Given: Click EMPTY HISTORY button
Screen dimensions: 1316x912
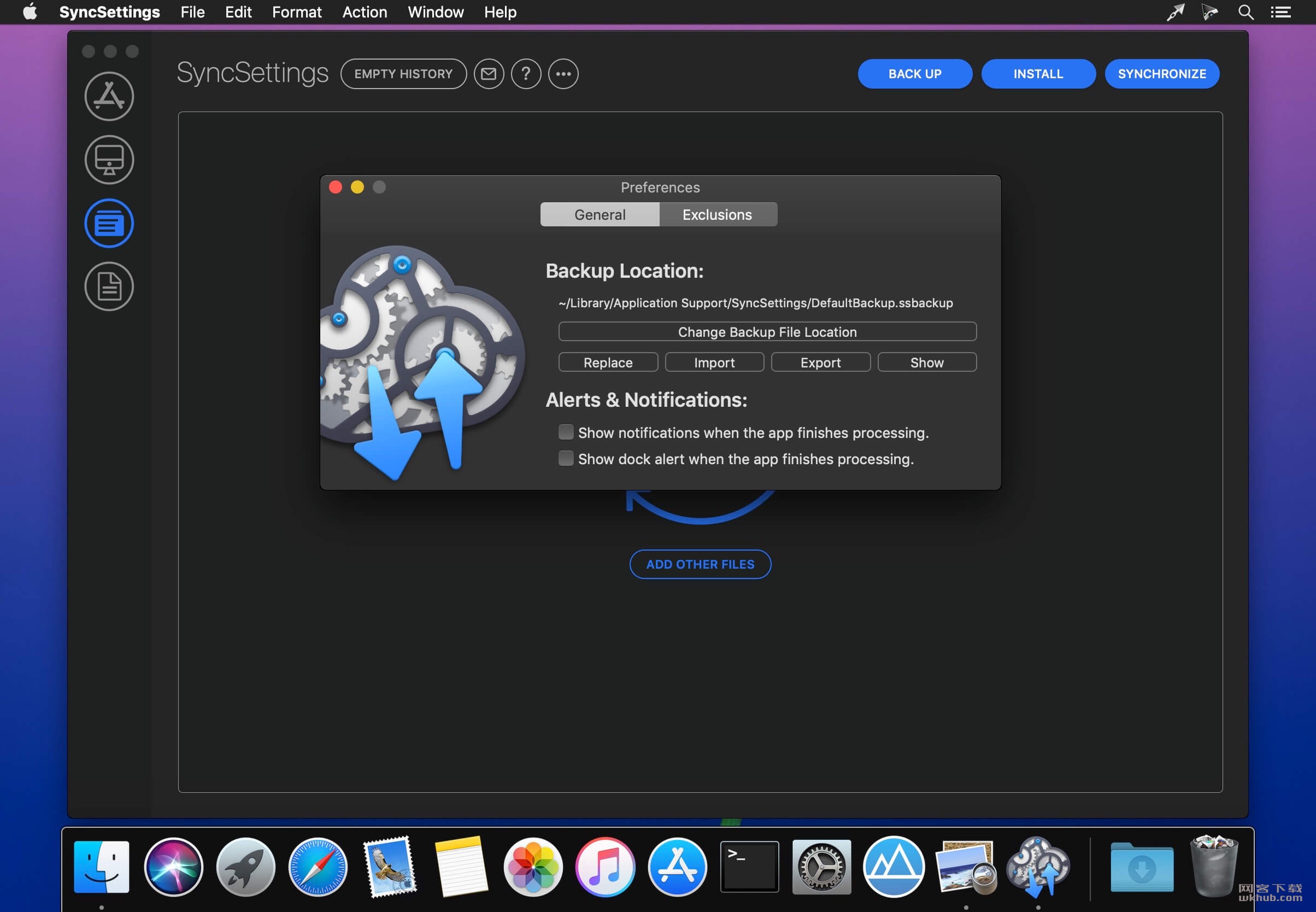Looking at the screenshot, I should [x=403, y=74].
